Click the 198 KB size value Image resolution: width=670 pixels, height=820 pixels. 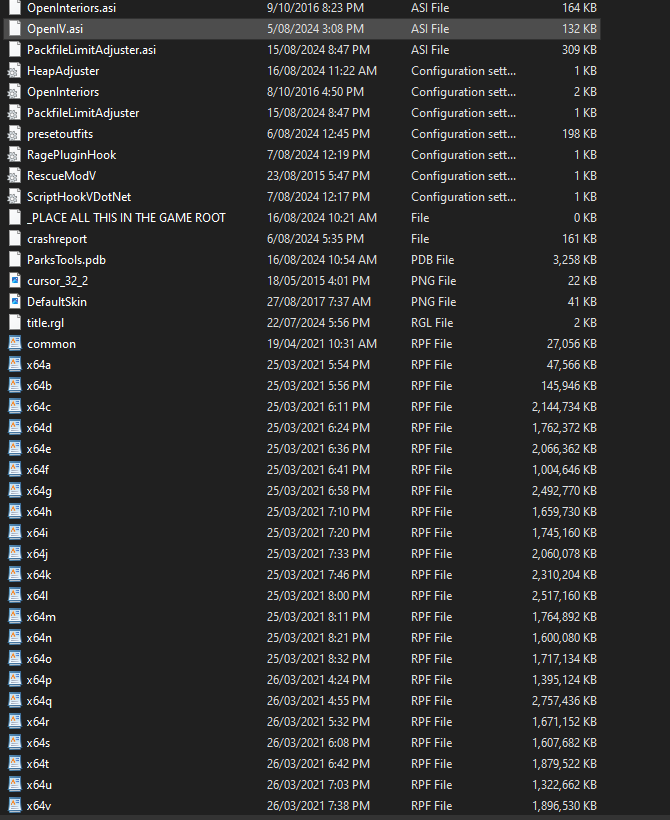[x=580, y=134]
